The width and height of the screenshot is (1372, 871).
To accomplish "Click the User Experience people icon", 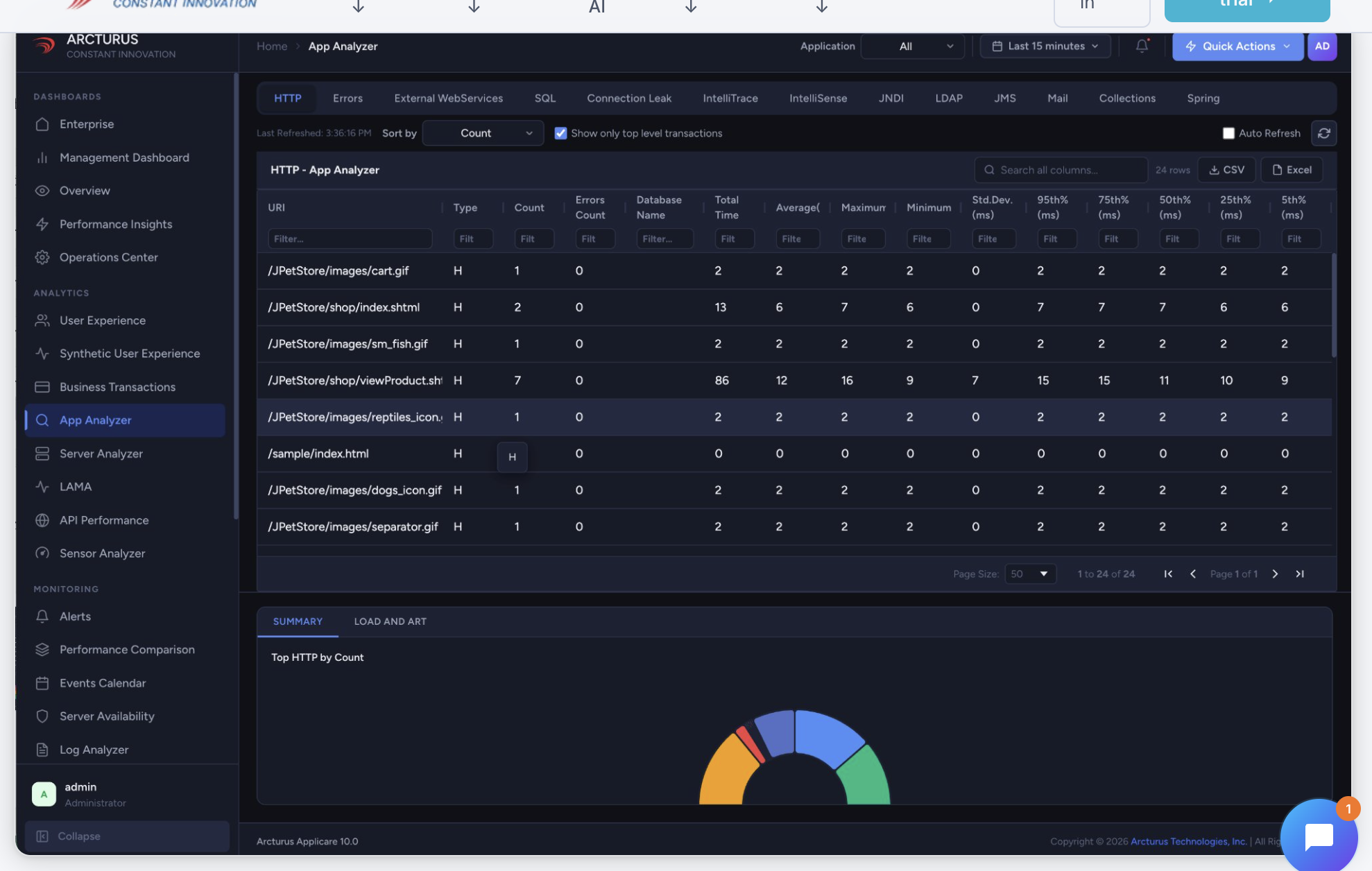I will click(x=42, y=320).
